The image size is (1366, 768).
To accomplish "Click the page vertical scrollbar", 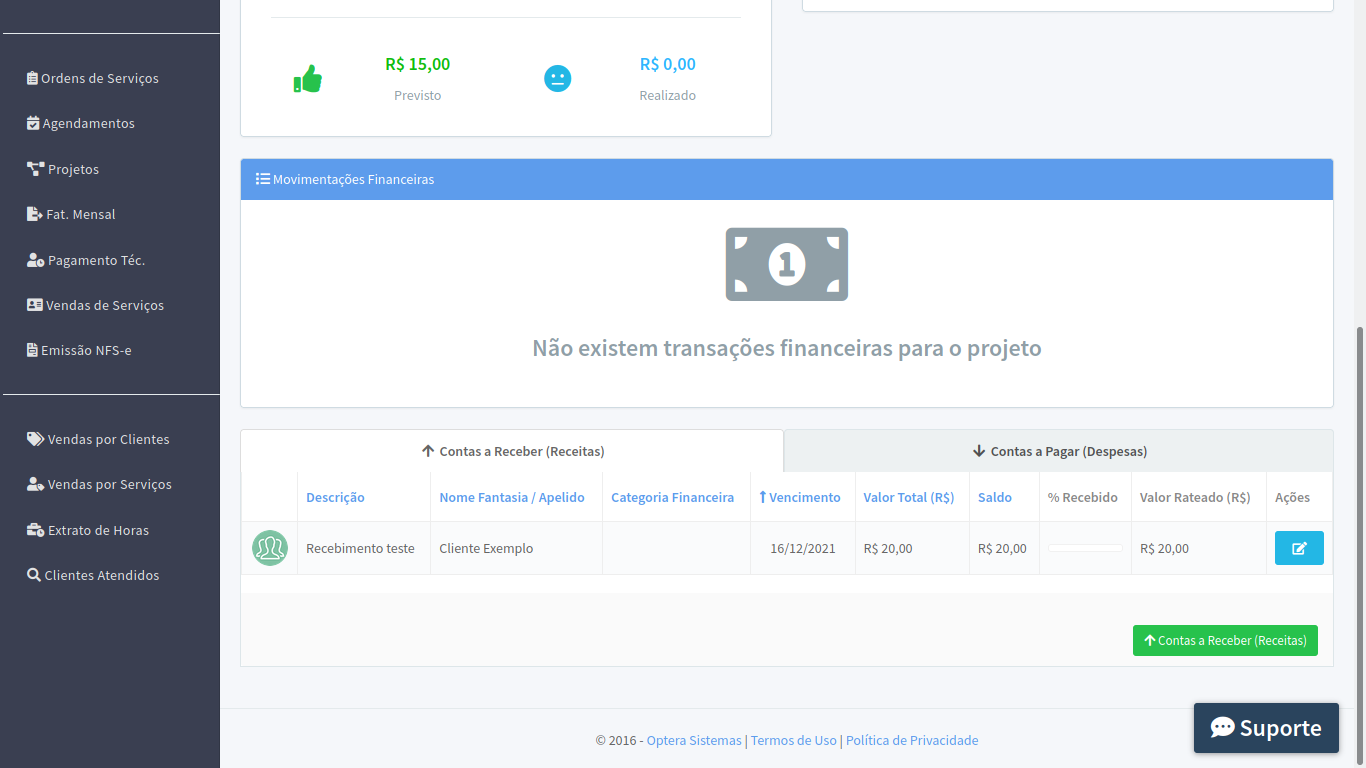I will [1360, 500].
